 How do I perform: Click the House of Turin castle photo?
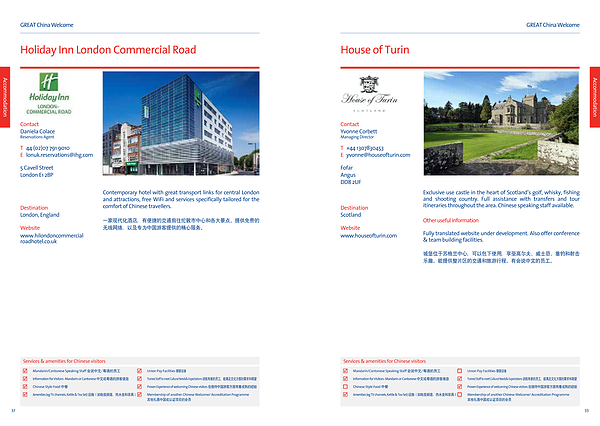(x=501, y=123)
